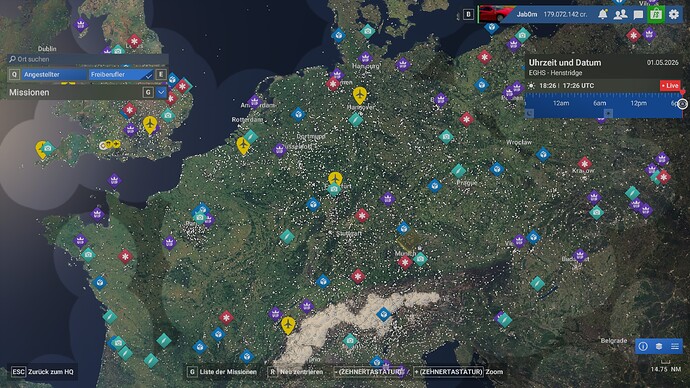Select yellow airplane pin at Frankfurt
The height and width of the screenshot is (388, 690).
[335, 179]
